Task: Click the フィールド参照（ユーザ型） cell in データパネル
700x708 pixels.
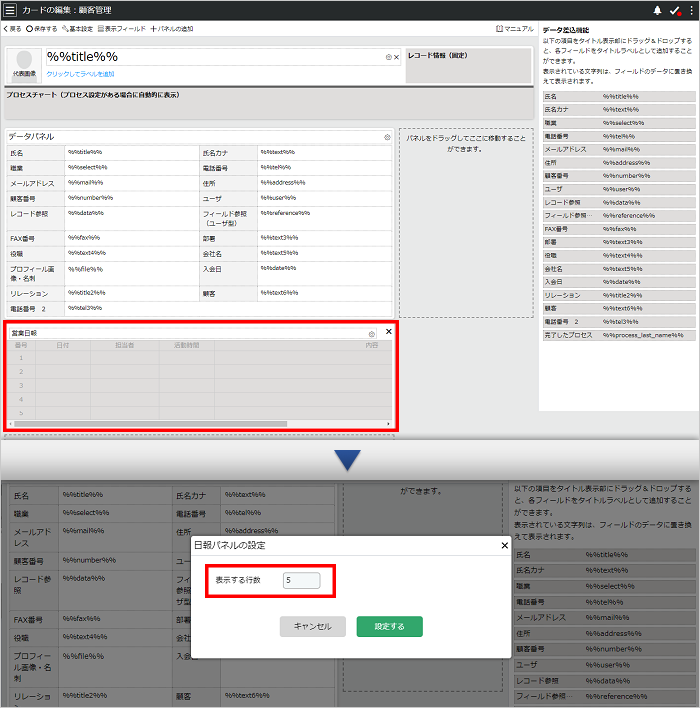Action: pyautogui.click(x=229, y=219)
